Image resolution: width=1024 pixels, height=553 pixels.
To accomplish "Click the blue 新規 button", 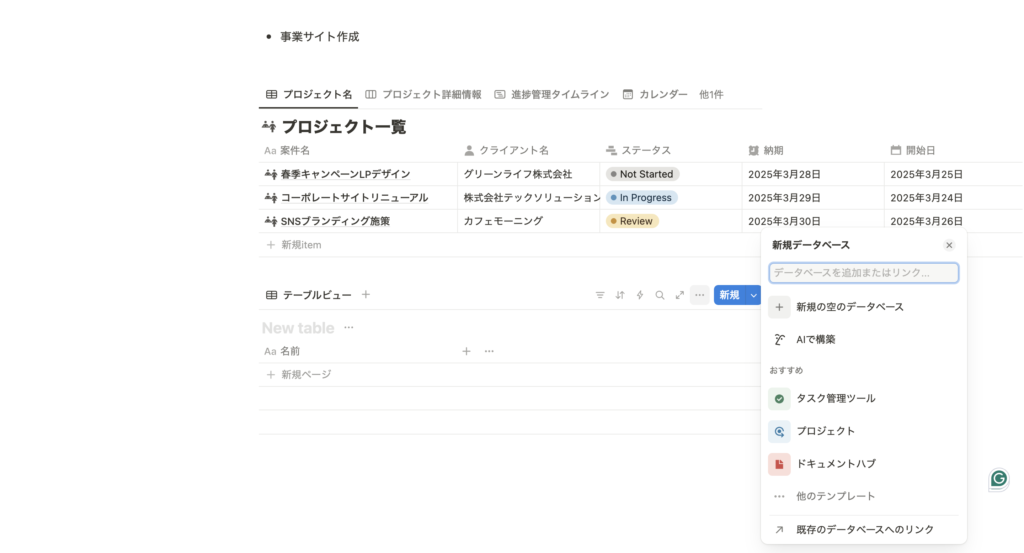I will [729, 295].
